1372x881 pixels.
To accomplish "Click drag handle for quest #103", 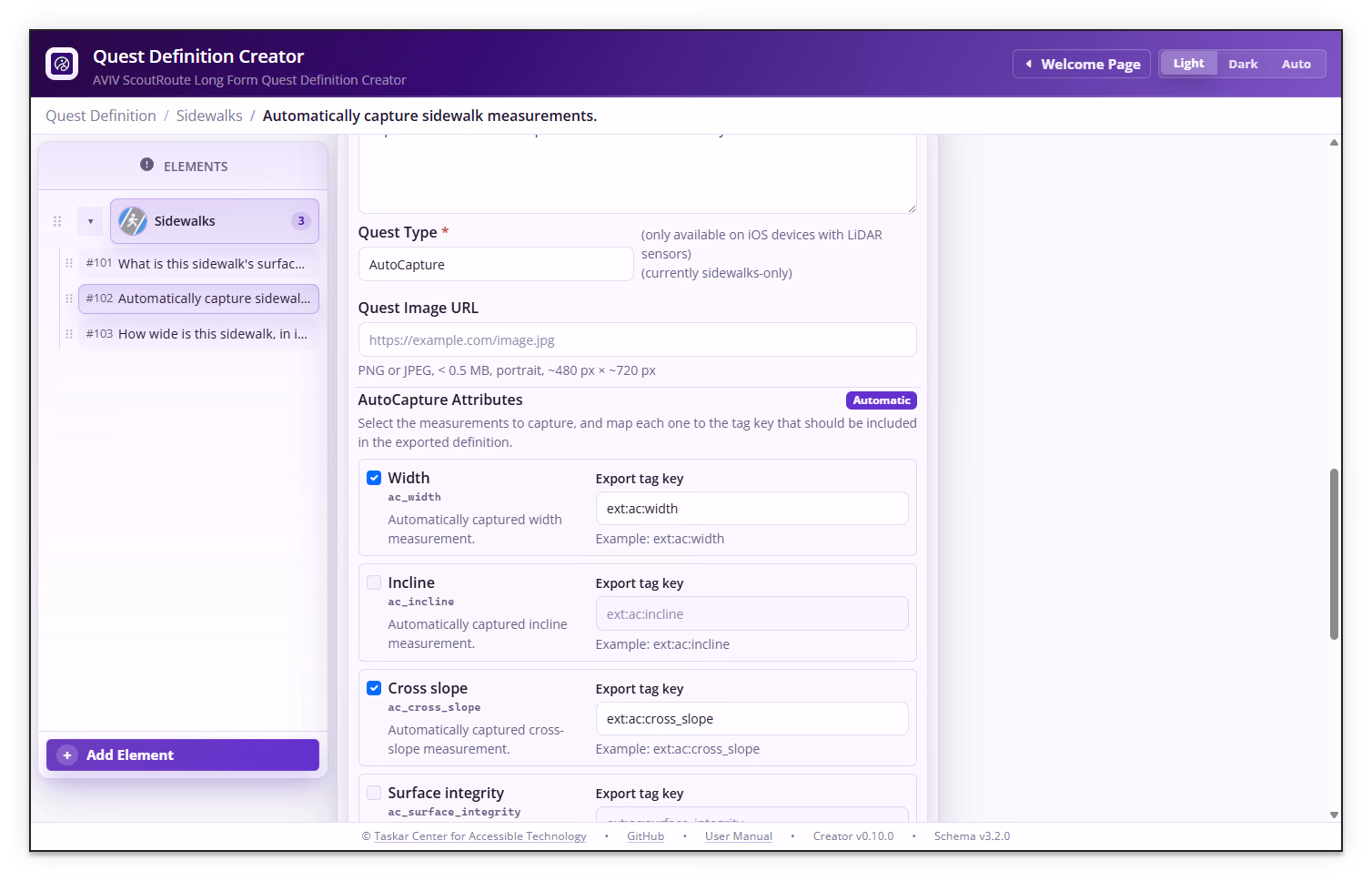I will [x=69, y=334].
